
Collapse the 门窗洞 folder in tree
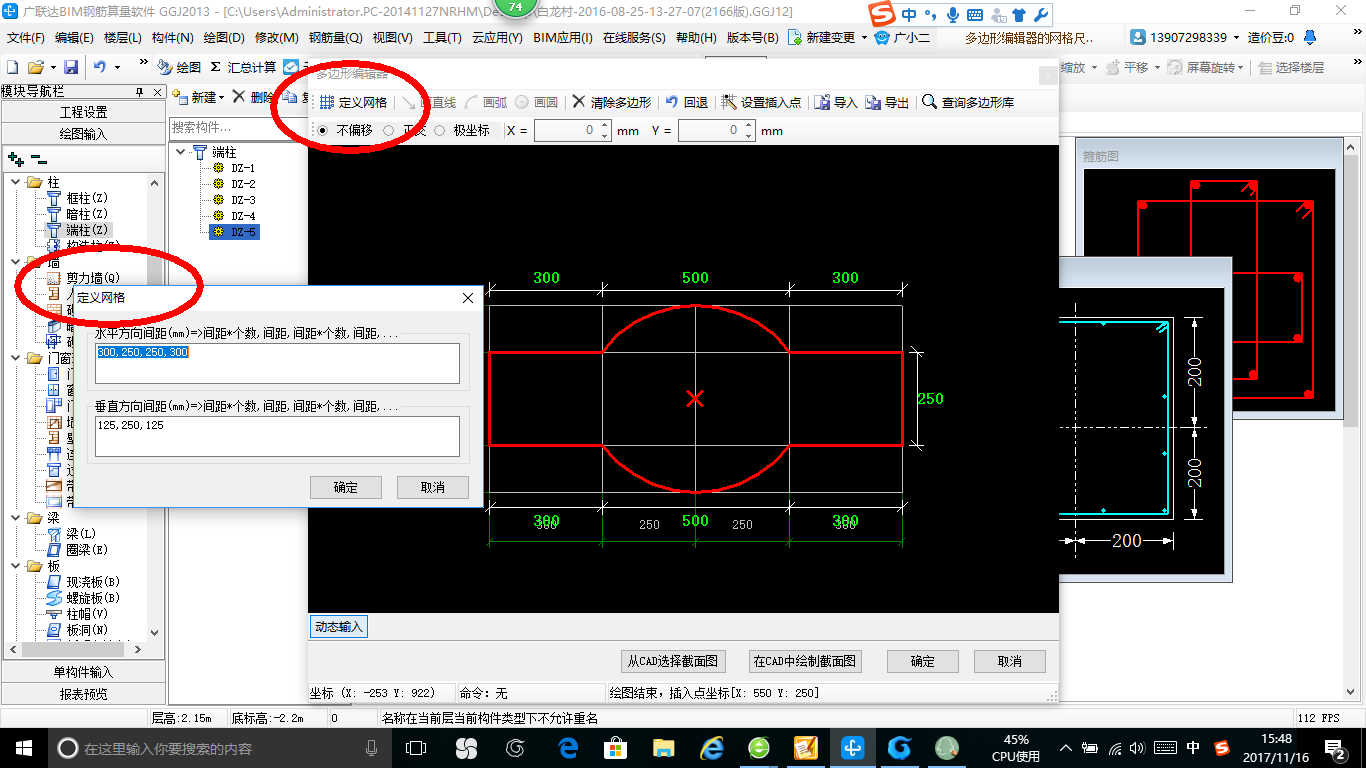[x=16, y=358]
